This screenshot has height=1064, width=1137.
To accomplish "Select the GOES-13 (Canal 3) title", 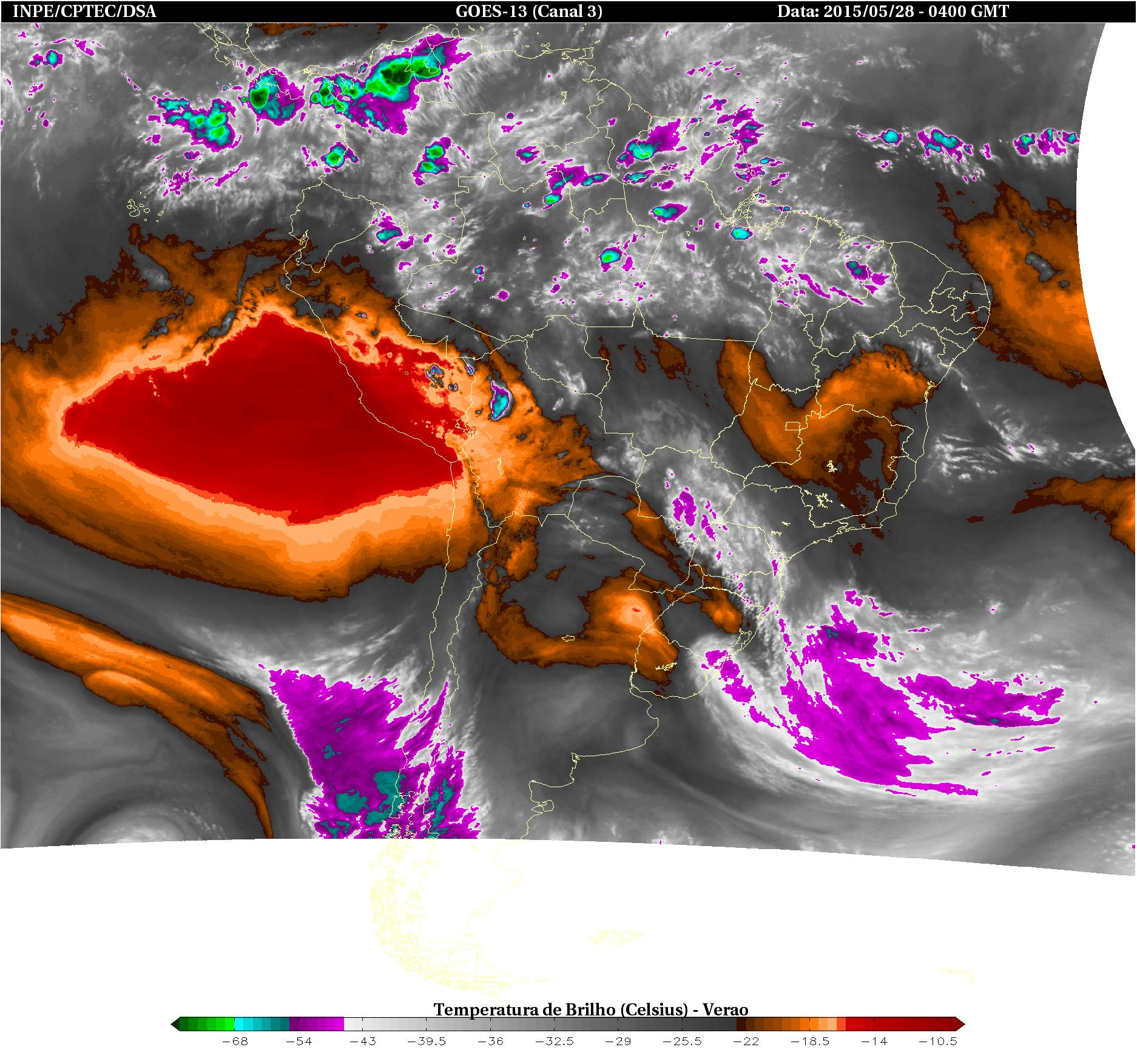I will (x=529, y=12).
